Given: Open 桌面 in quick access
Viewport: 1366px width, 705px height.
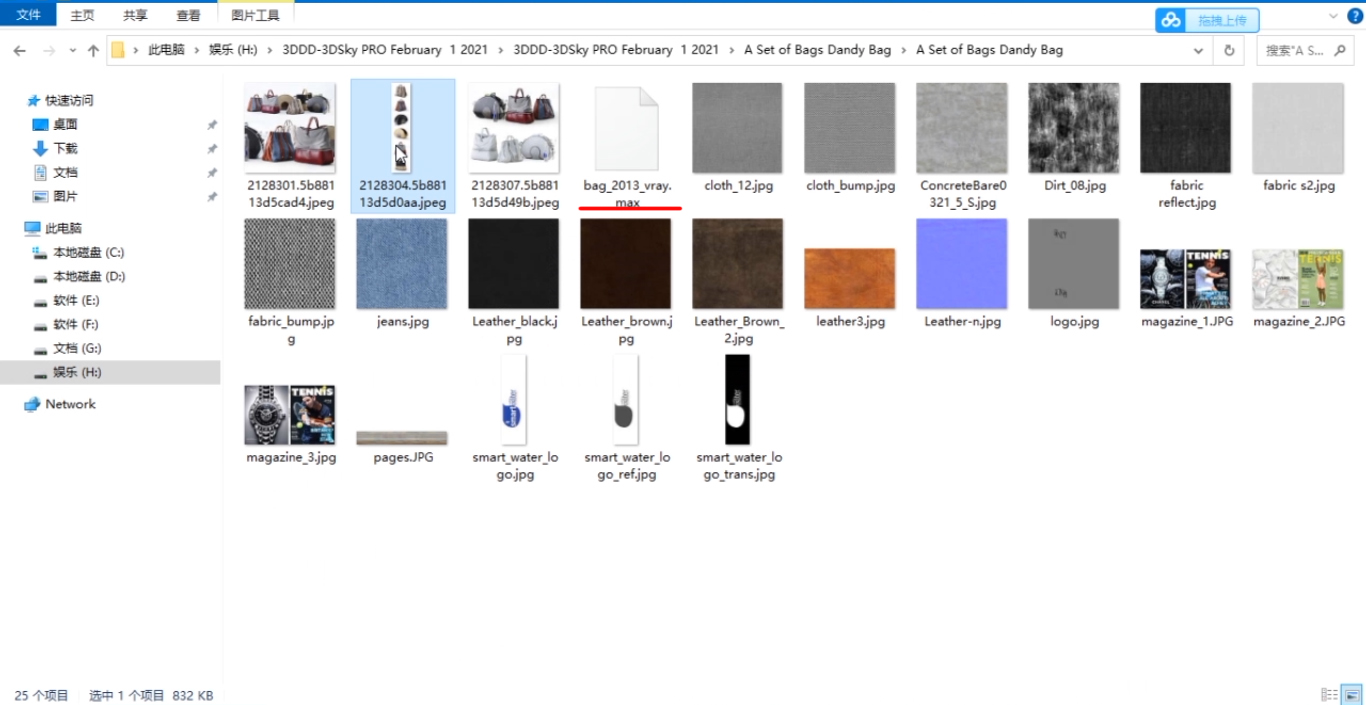Looking at the screenshot, I should (x=65, y=124).
